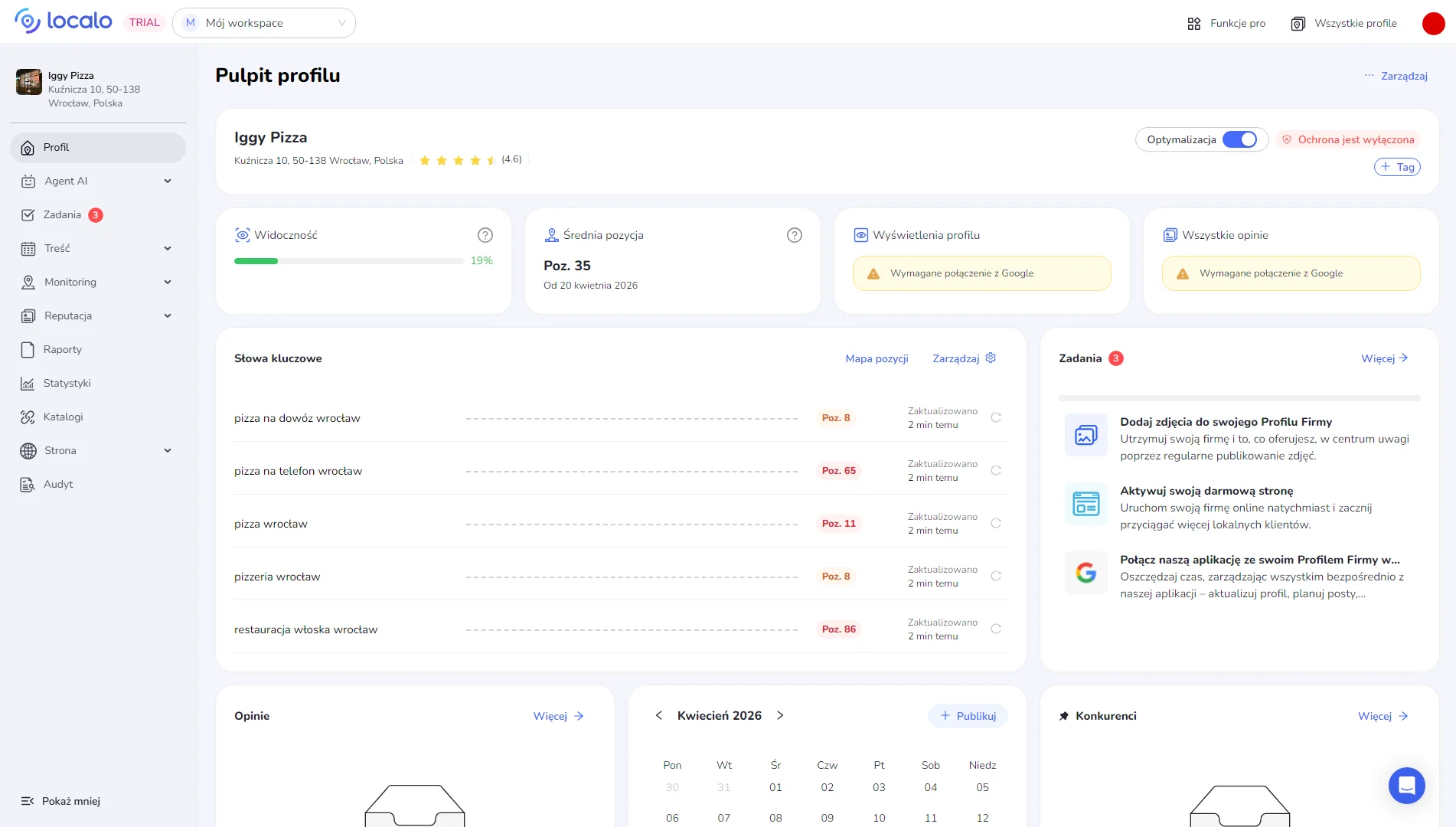Select the Iggy Pizza profile thumbnail
Screen dimensions: 1456x827
(29, 82)
